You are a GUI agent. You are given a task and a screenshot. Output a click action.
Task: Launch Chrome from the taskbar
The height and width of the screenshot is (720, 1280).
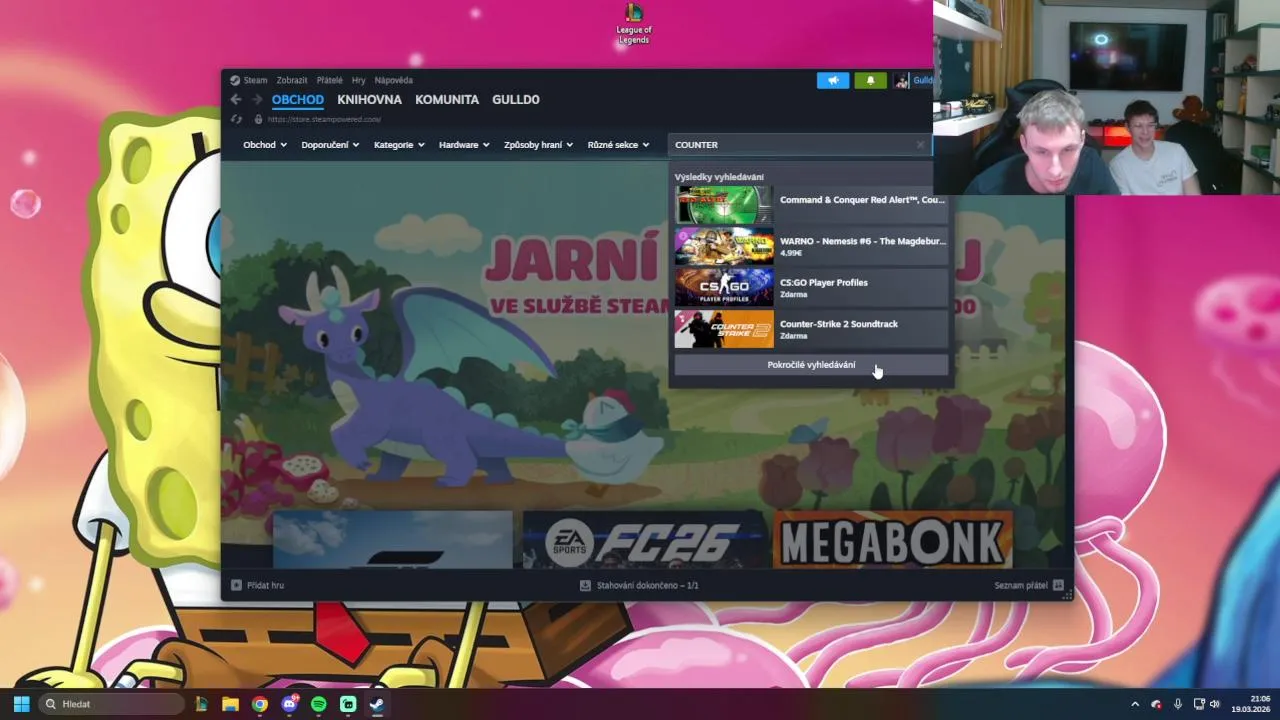(x=260, y=704)
